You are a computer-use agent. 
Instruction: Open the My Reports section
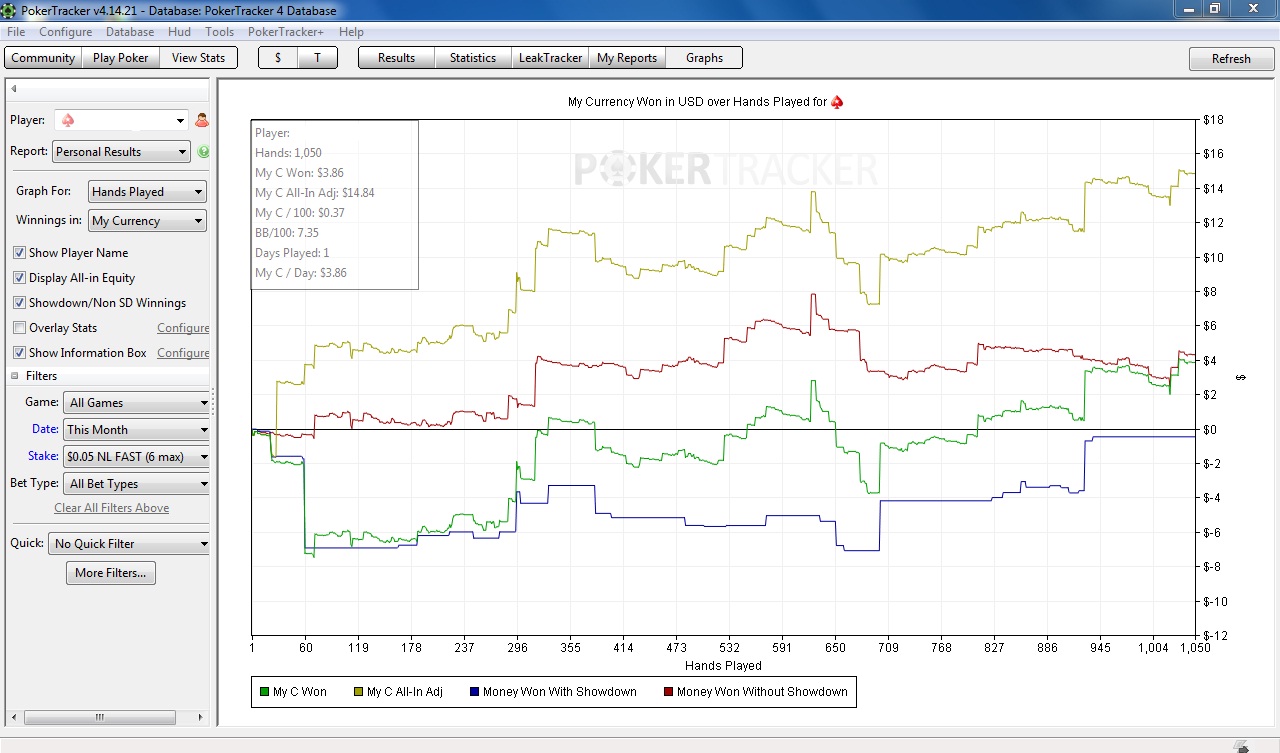click(627, 58)
